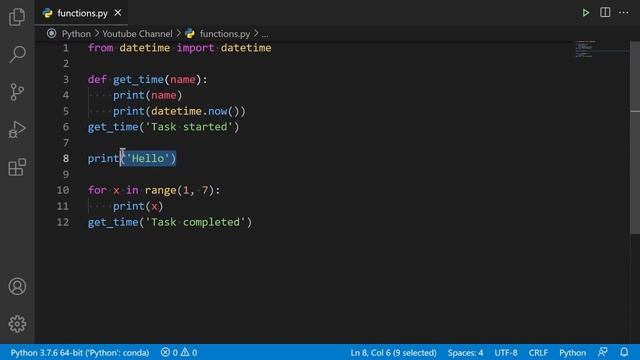This screenshot has width=640, height=360.
Task: Open the Extensions view
Action: coord(17,167)
